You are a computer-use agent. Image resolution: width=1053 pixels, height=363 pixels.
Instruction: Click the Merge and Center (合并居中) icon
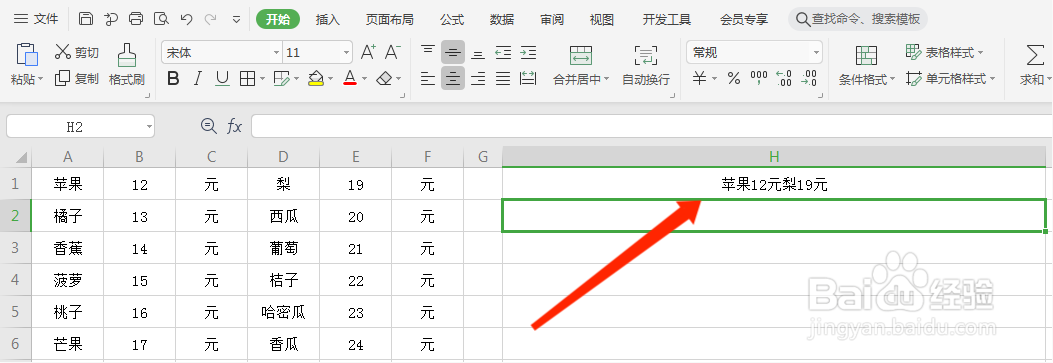(580, 55)
